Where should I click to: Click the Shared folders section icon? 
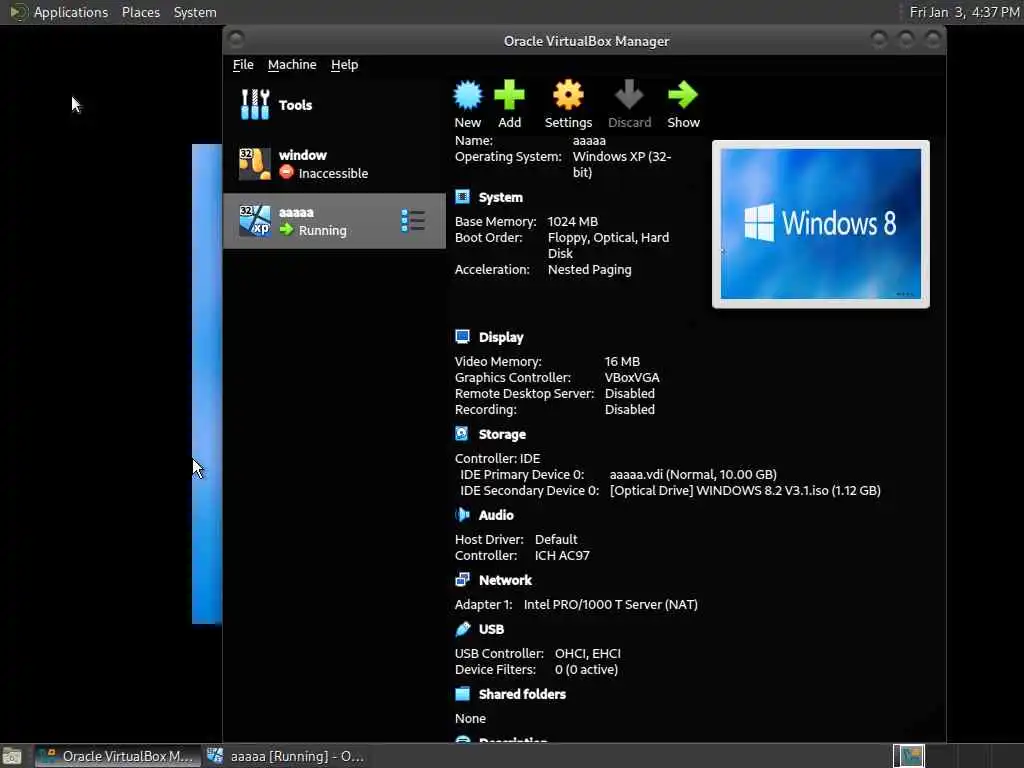(462, 694)
